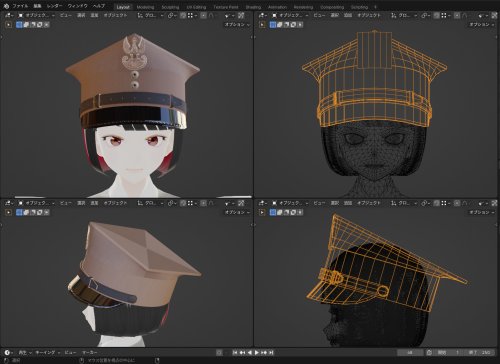This screenshot has width=500, height=364.
Task: Open the 編集 menu
Action: coord(37,6)
